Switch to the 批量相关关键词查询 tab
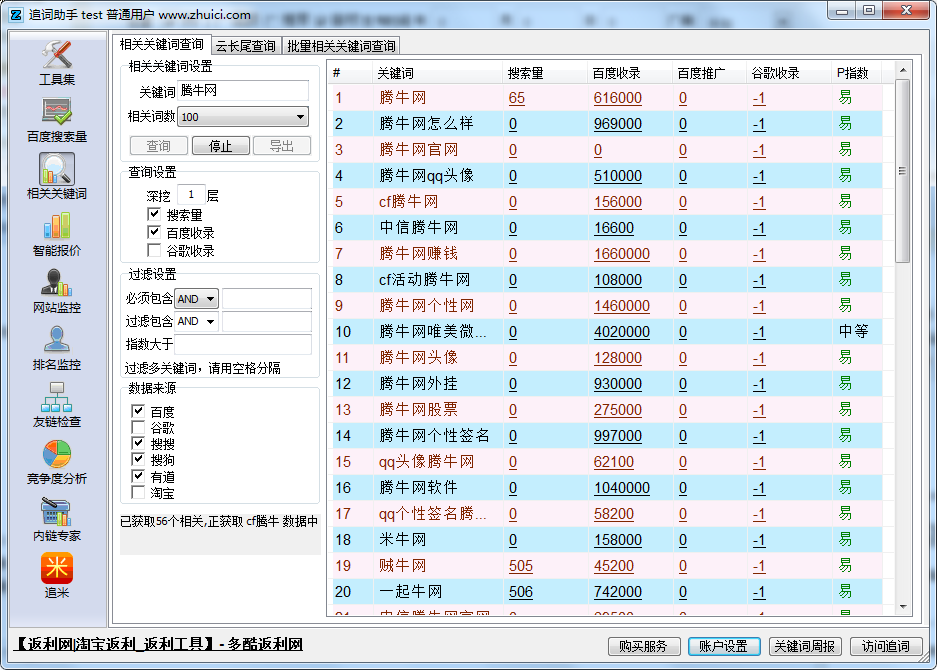Image resolution: width=937 pixels, height=670 pixels. pyautogui.click(x=341, y=46)
